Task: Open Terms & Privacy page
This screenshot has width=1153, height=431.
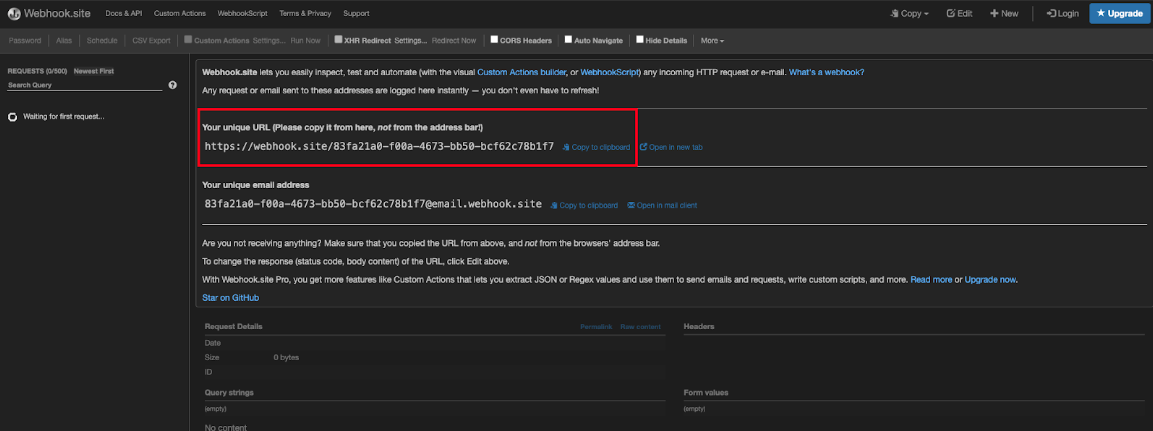Action: point(305,13)
